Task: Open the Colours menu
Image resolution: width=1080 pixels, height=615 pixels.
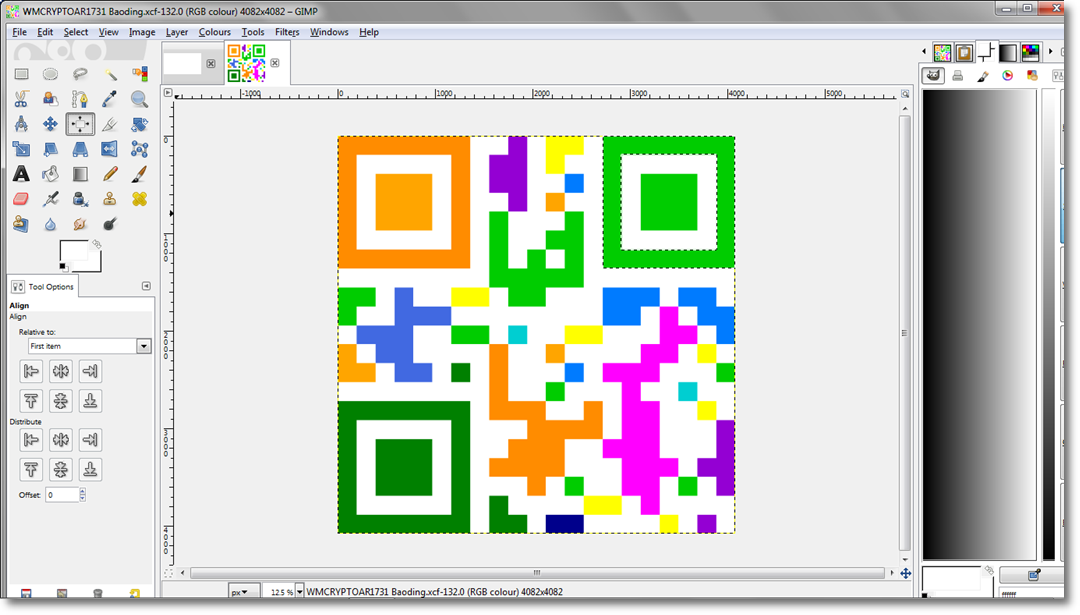Action: point(214,32)
